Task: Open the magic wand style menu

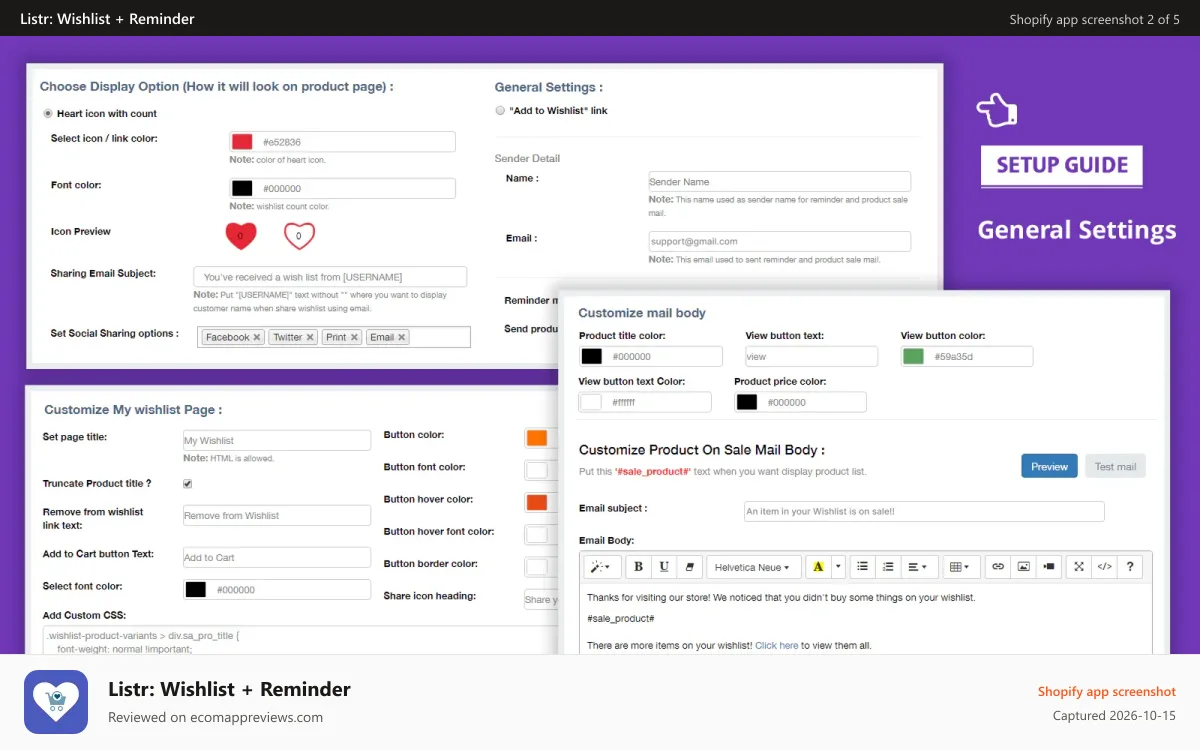Action: [603, 567]
